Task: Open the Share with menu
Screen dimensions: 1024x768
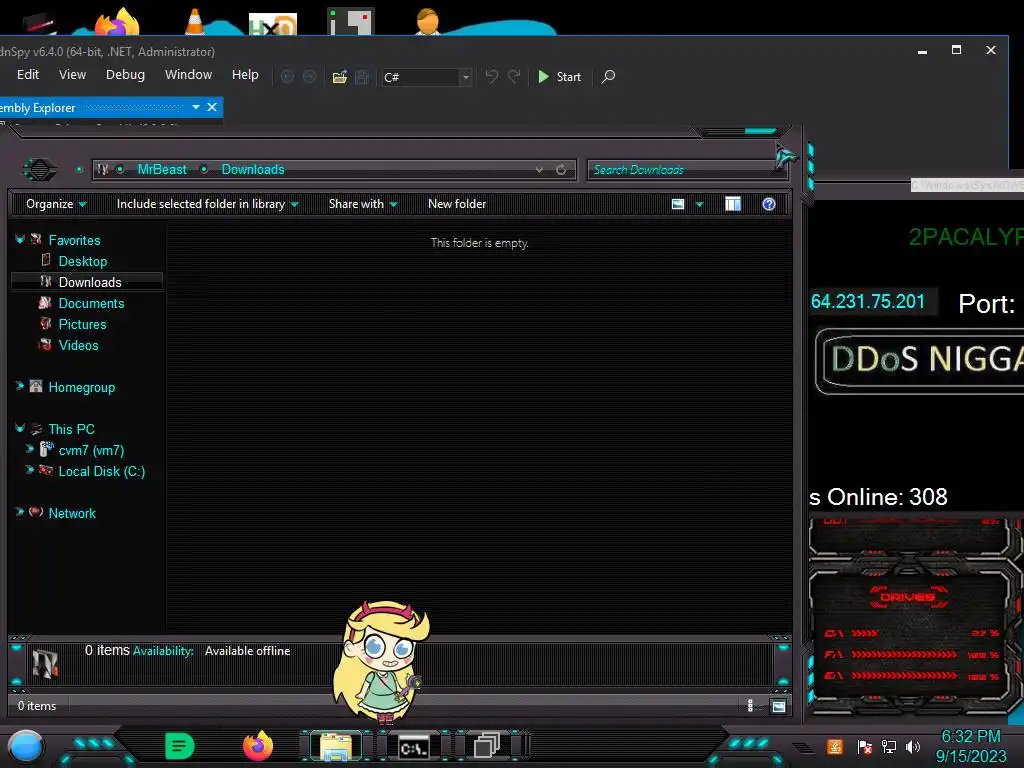Action: click(363, 204)
